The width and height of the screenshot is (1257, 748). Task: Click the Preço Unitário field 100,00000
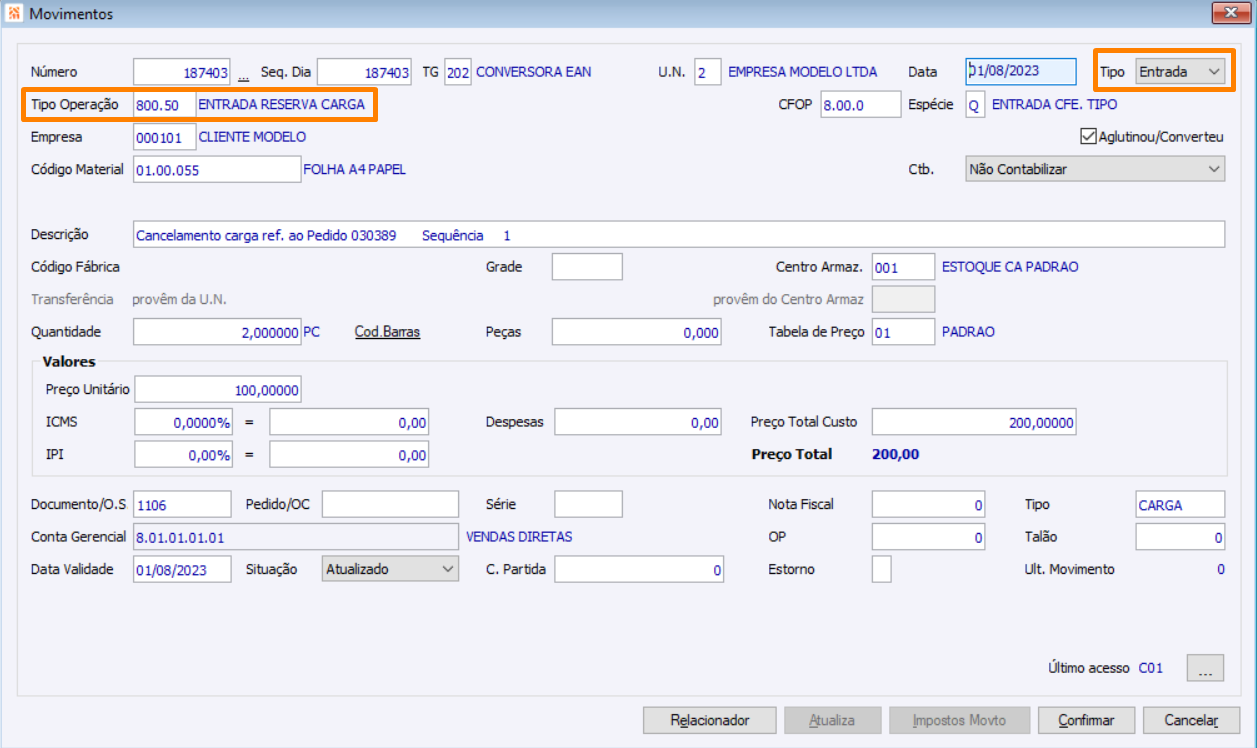(x=217, y=389)
